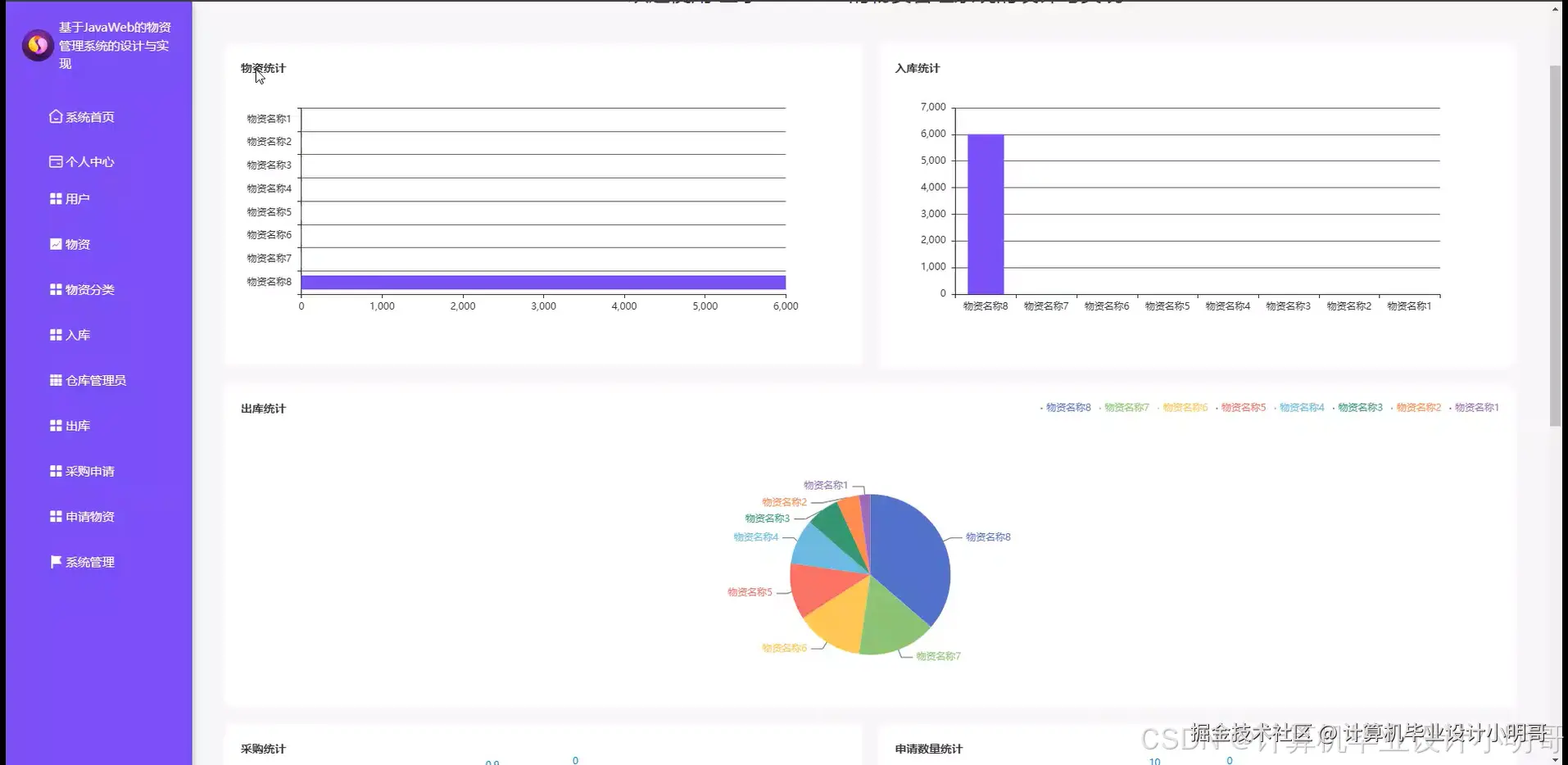Click the grid icon beside 采购申请
The width and height of the screenshot is (1568, 765).
coord(56,471)
